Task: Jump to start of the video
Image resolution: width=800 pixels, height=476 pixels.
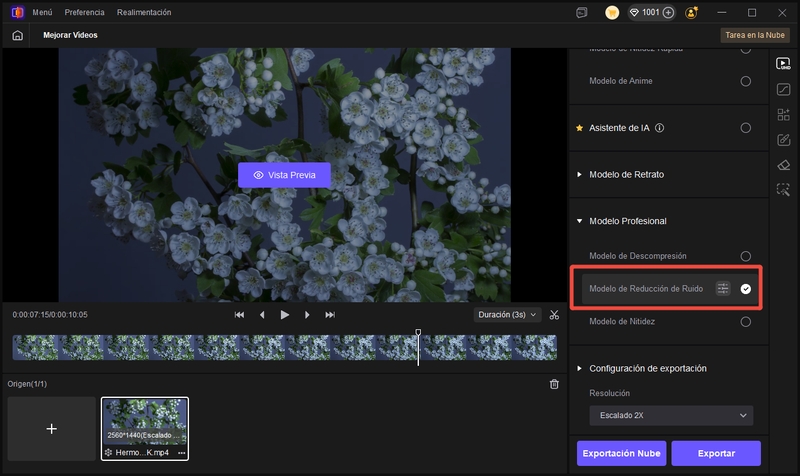Action: point(239,315)
